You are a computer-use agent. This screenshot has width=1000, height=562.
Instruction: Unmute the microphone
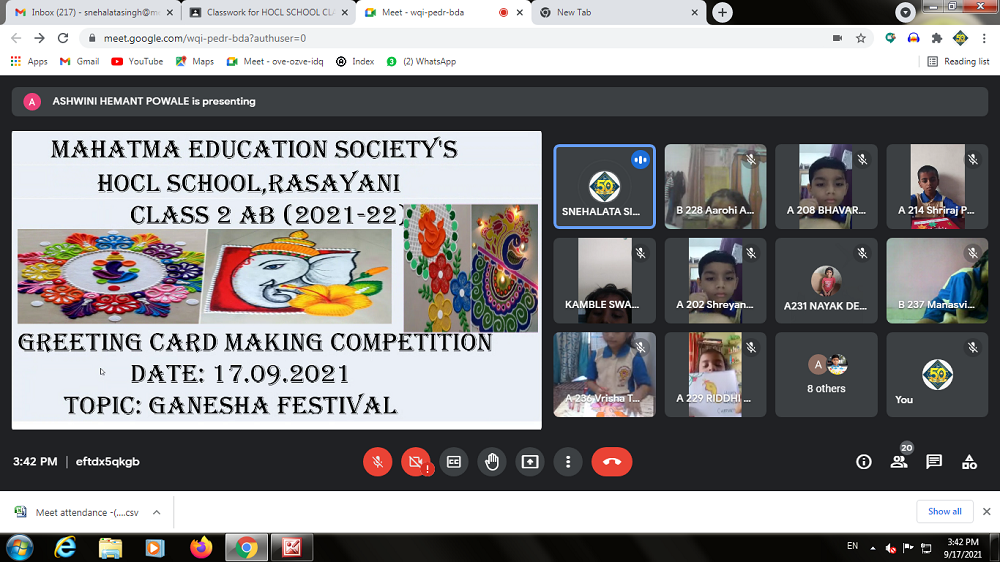click(377, 462)
